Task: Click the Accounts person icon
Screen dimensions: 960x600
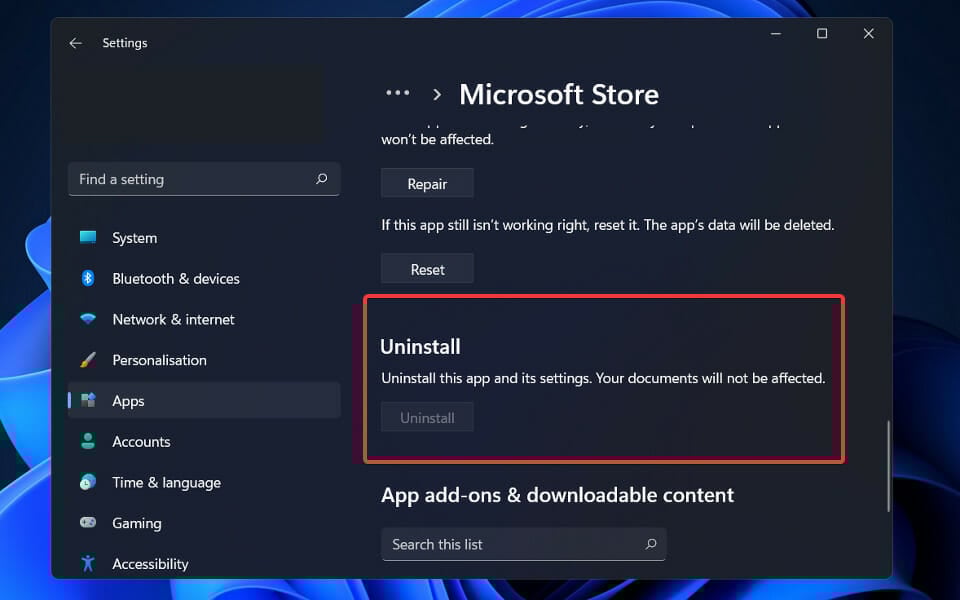Action: coord(88,441)
